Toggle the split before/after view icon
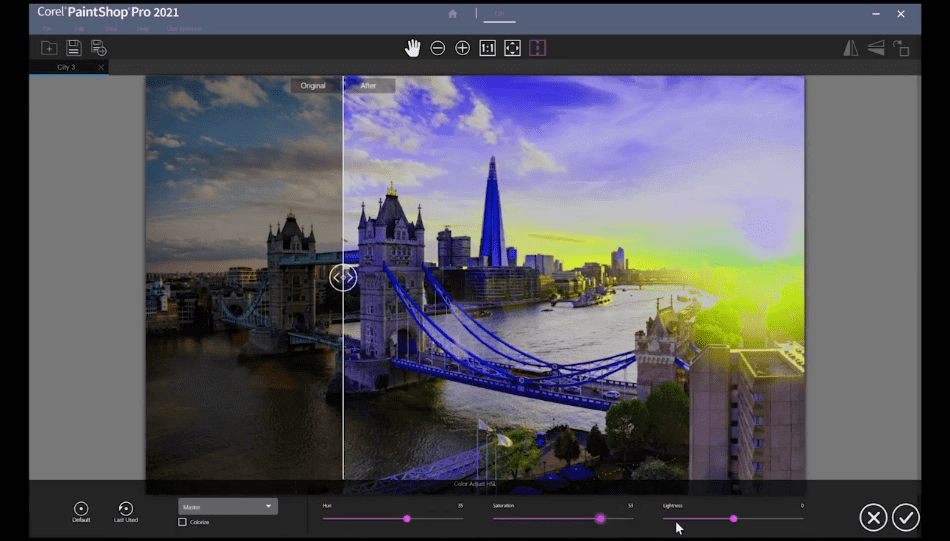950x541 pixels. click(537, 48)
